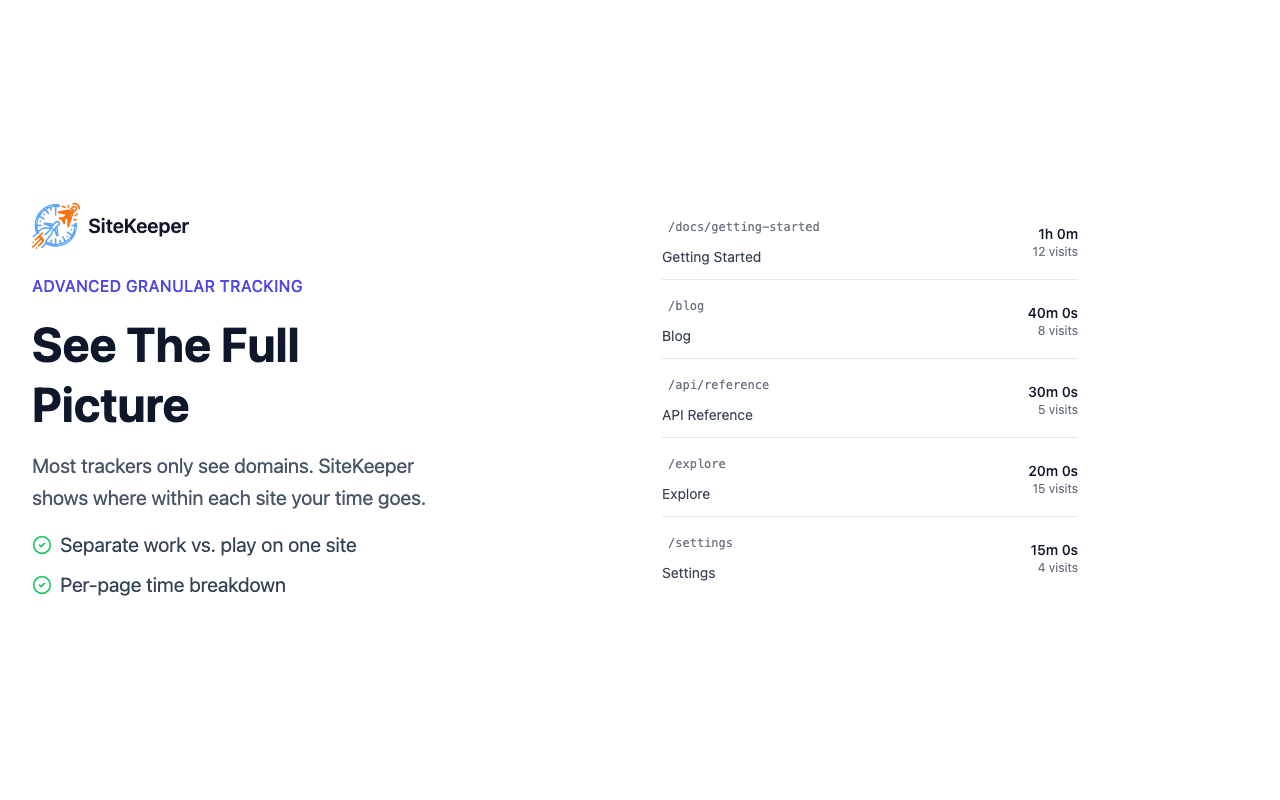Click green checkmark beside Per-page time breakdown
Screen dimensions: 1280x800
(x=42, y=585)
